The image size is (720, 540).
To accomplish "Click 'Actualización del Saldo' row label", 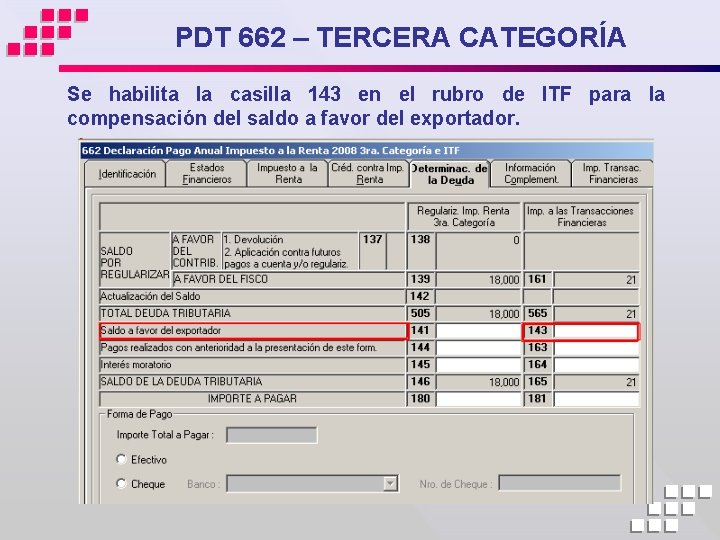I will click(150, 297).
